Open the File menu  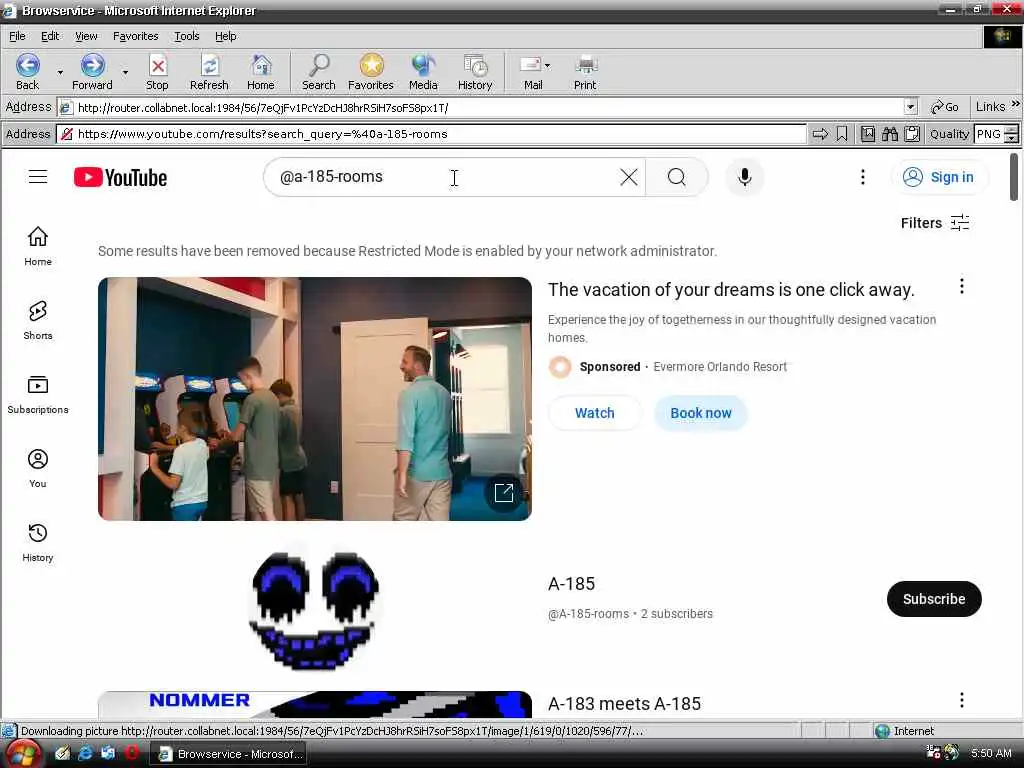17,36
